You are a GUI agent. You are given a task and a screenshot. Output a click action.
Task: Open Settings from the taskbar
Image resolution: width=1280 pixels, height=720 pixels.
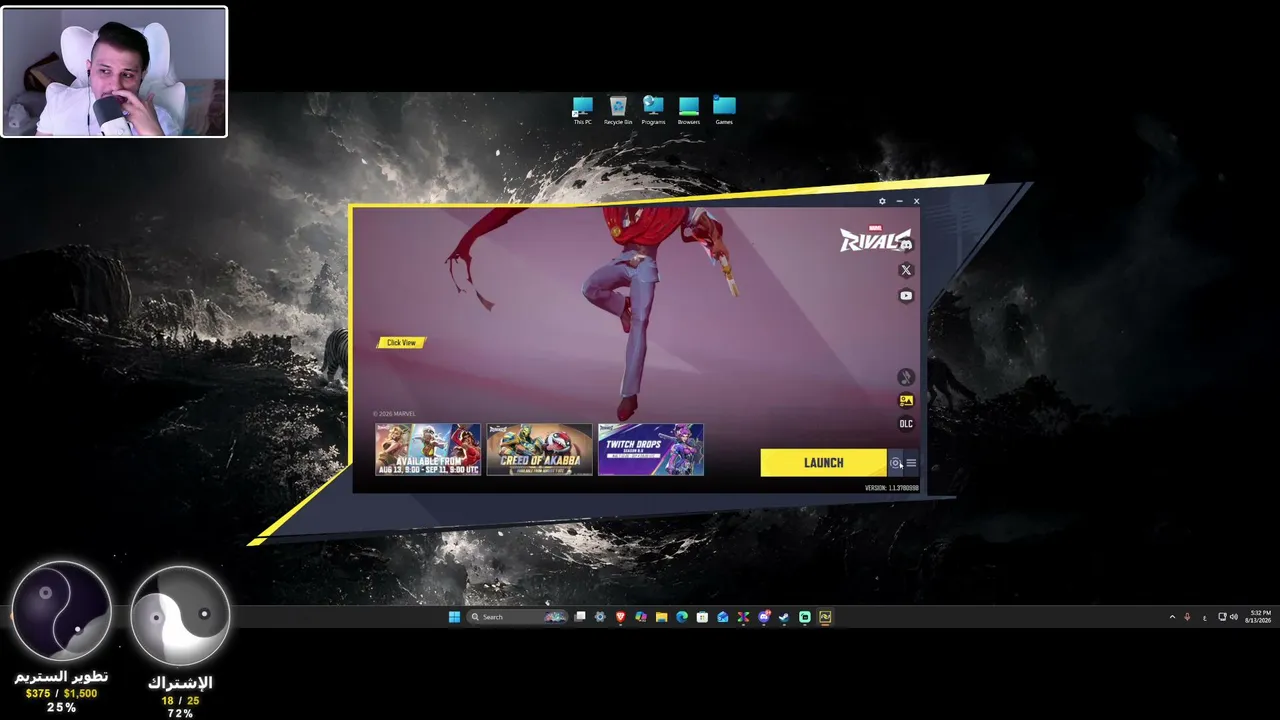pos(600,617)
